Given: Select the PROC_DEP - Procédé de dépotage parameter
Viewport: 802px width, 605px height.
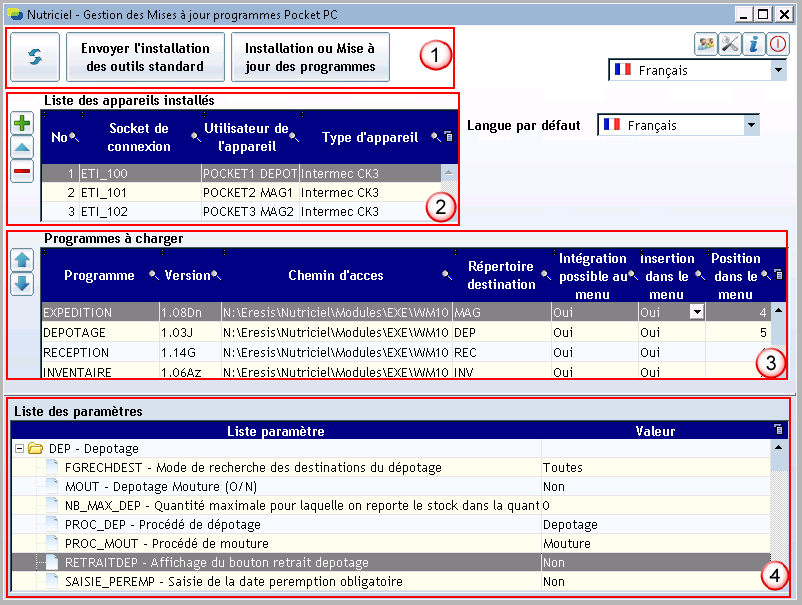Looking at the screenshot, I should pos(391,524).
